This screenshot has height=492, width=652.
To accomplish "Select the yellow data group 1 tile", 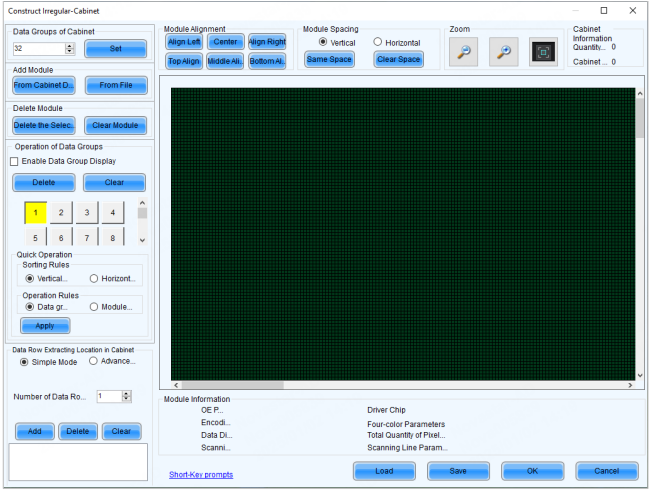I will pos(35,212).
